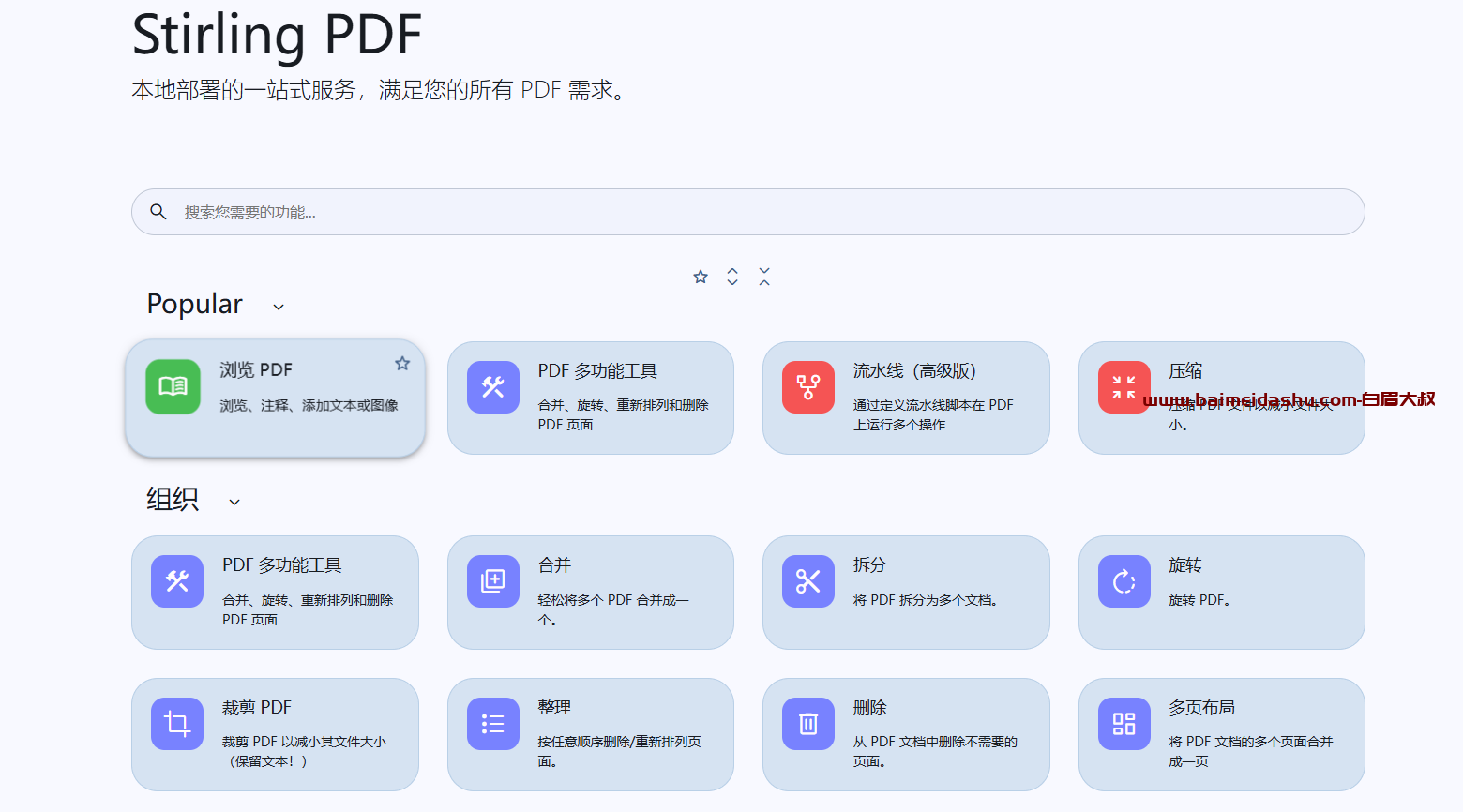Image resolution: width=1463 pixels, height=812 pixels.
Task: Click the grid icon for 多页布局
Action: click(x=1124, y=724)
